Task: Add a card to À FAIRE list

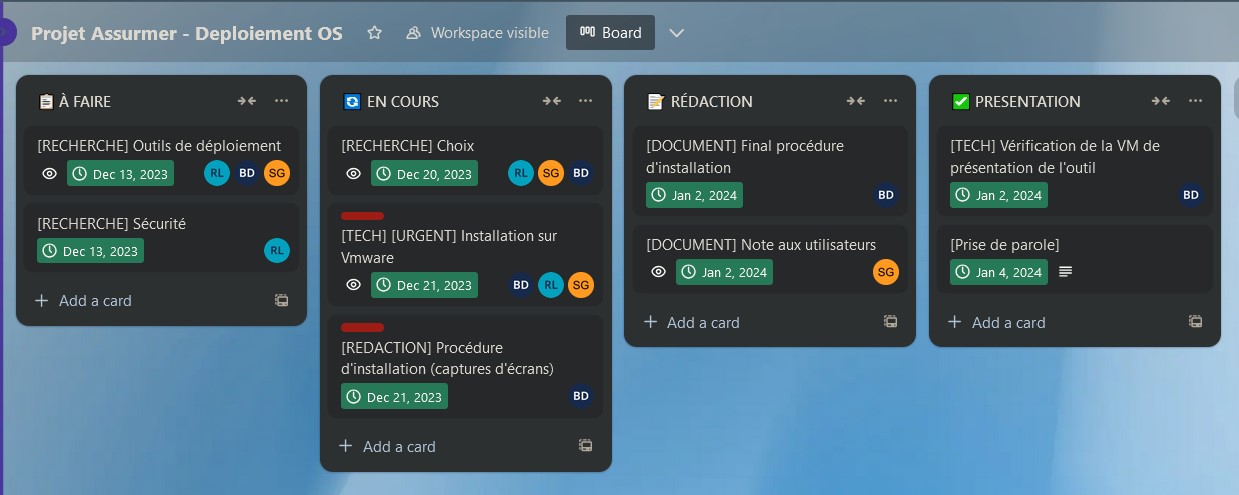Action: (x=83, y=300)
